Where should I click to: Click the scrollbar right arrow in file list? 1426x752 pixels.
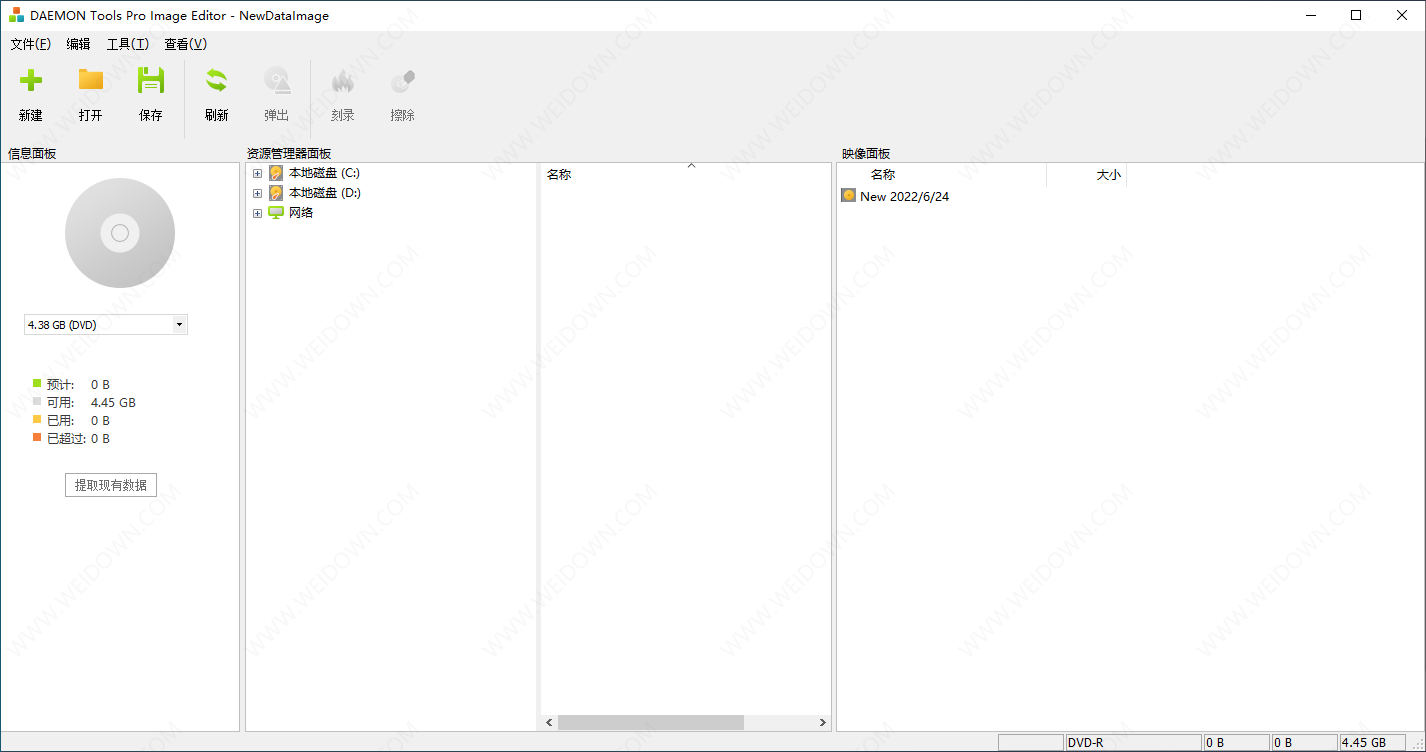pos(823,722)
